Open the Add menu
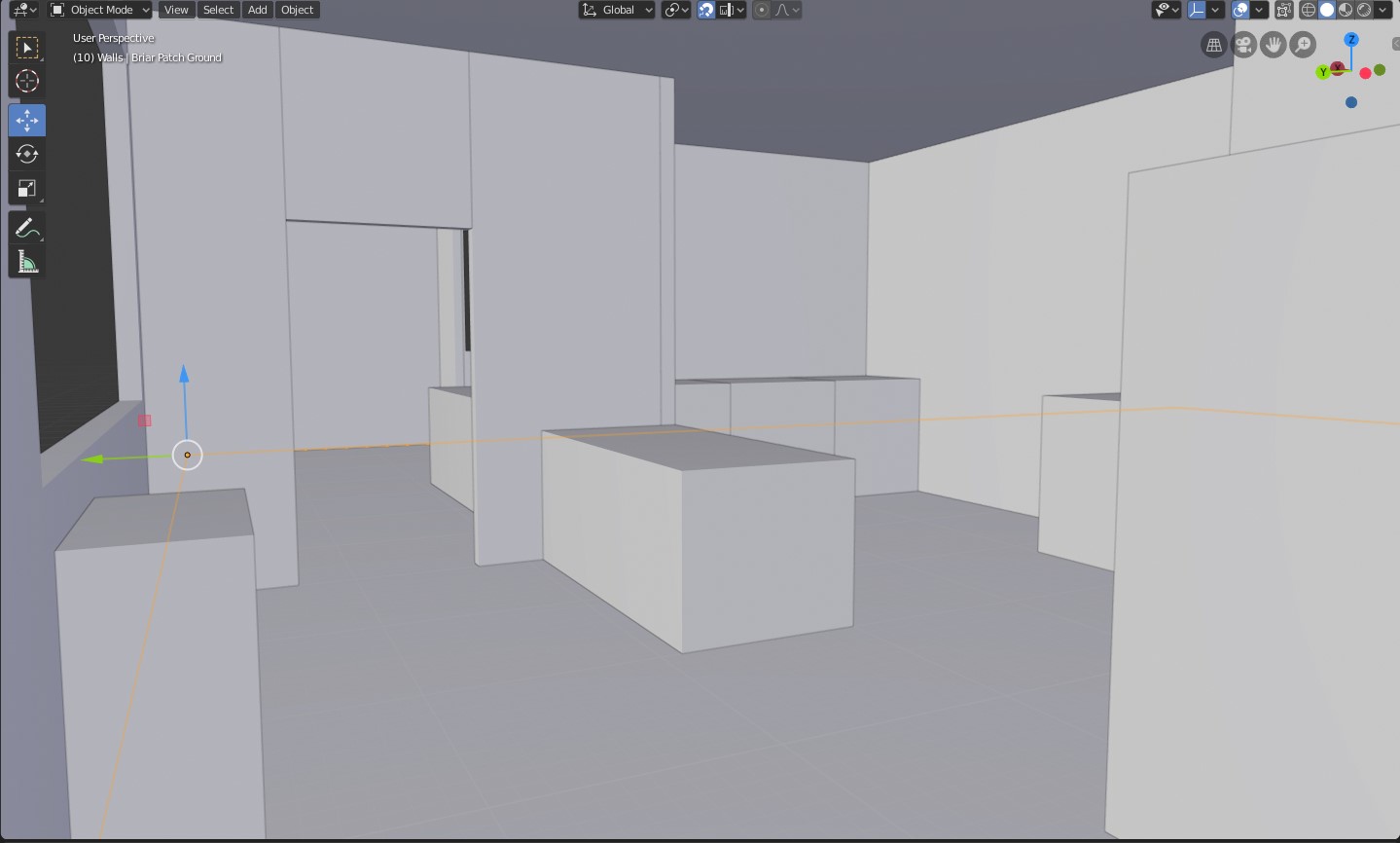Viewport: 1400px width, 843px height. (x=257, y=10)
